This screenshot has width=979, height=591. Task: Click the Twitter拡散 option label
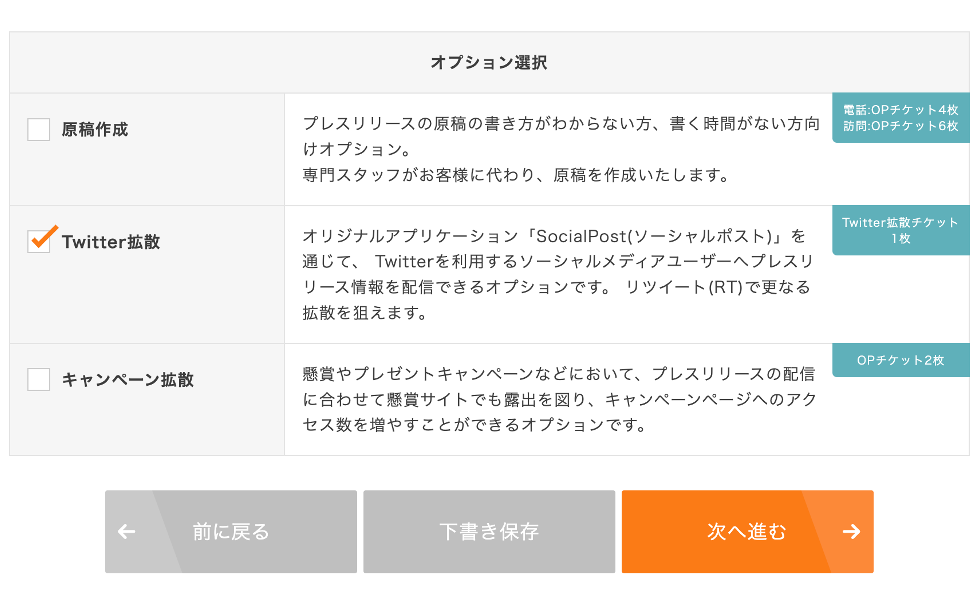(x=111, y=242)
